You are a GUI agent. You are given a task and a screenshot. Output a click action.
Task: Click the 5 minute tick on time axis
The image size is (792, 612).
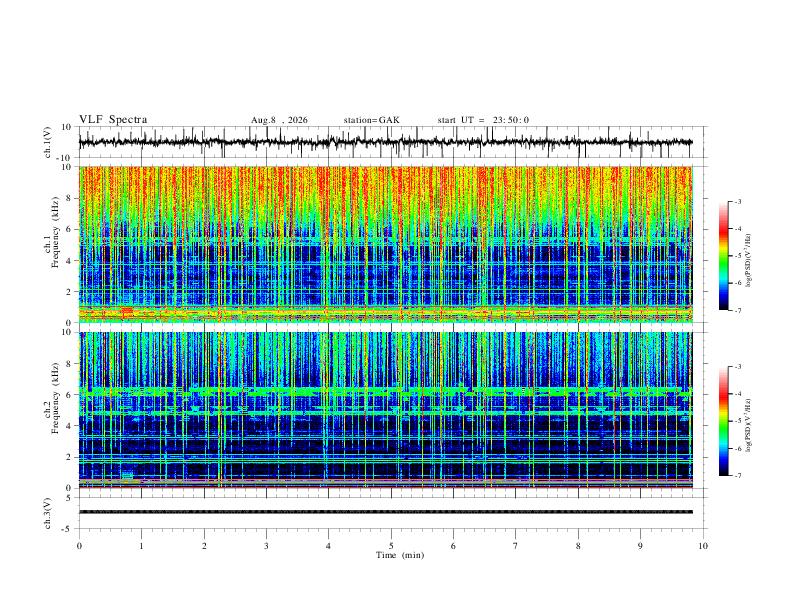pyautogui.click(x=391, y=546)
